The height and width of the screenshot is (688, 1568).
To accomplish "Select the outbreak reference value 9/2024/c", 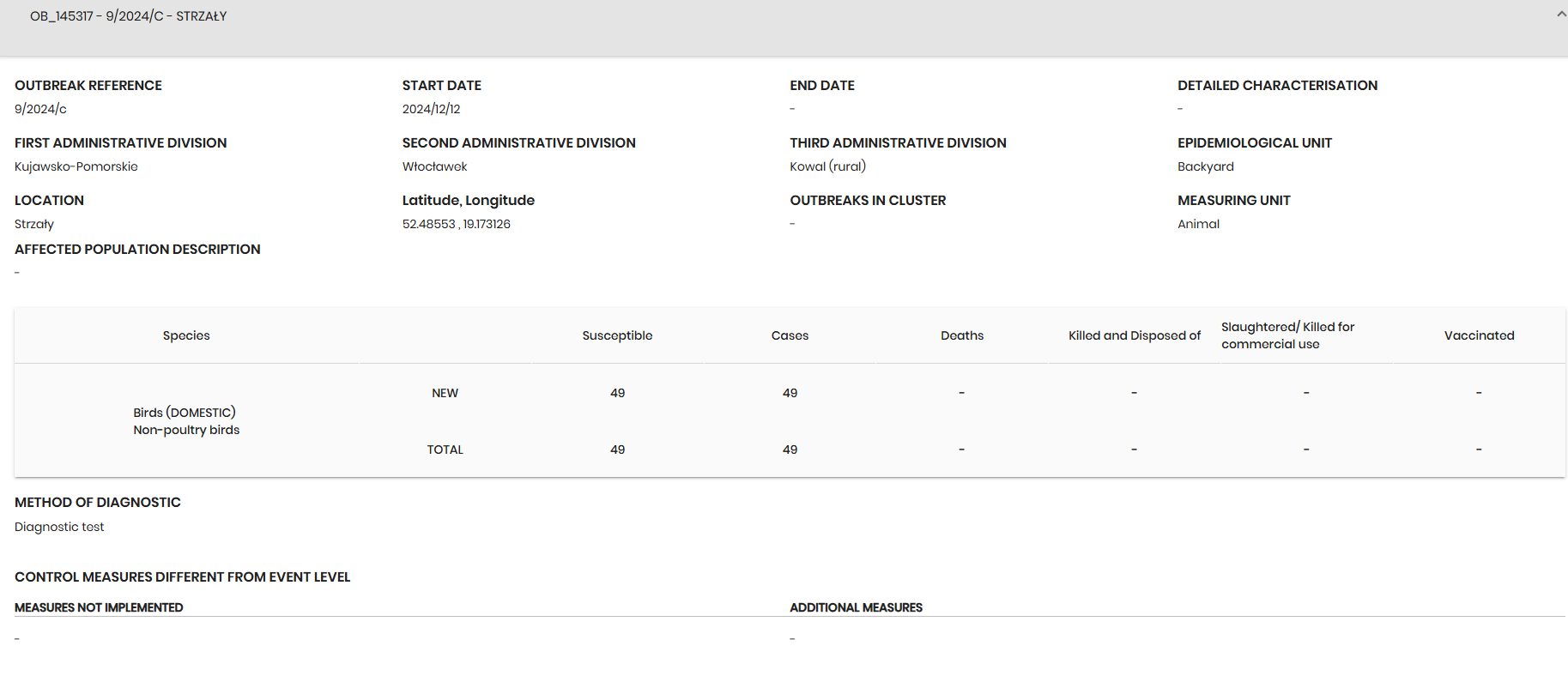I will [x=40, y=109].
